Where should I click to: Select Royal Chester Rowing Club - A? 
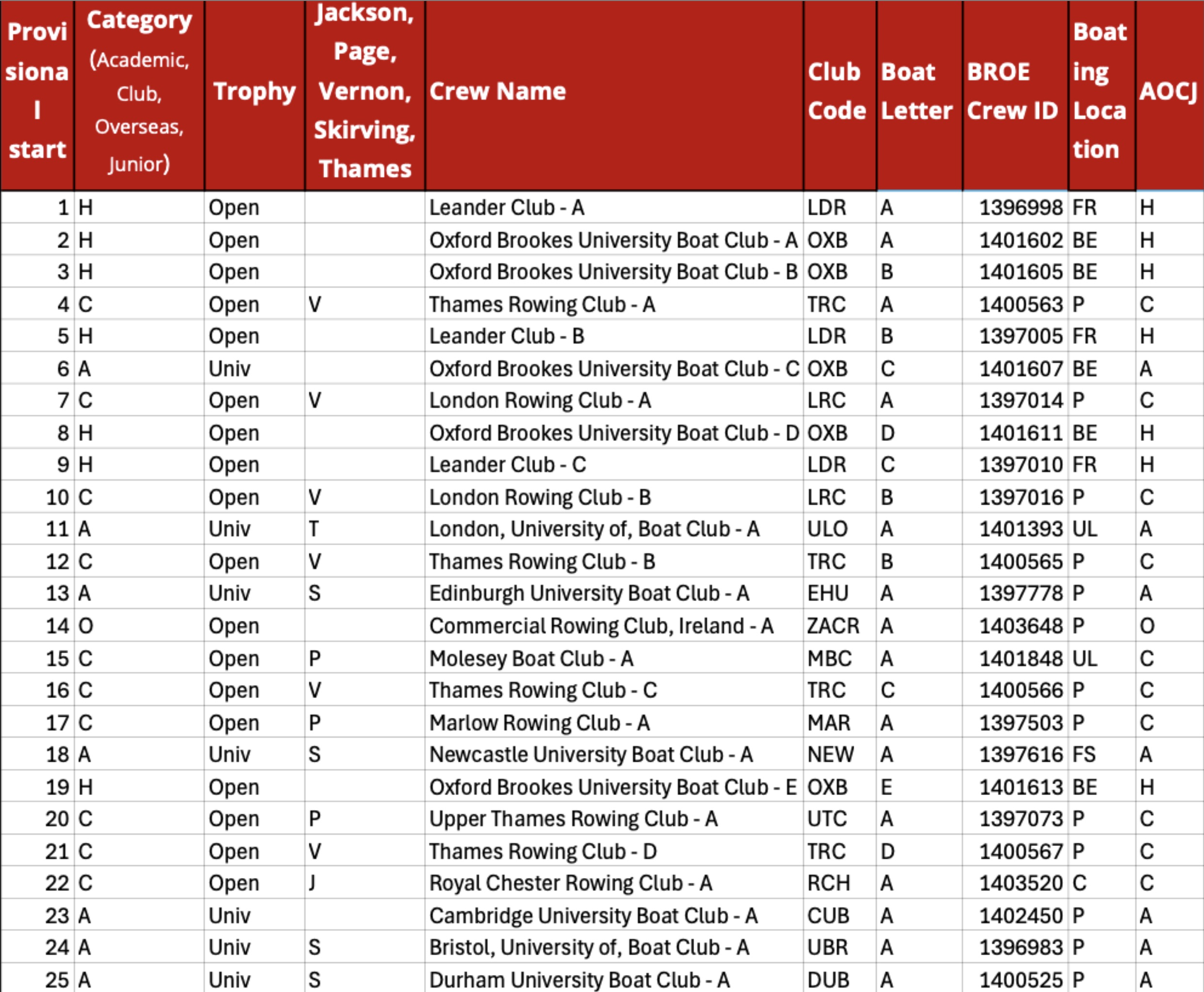tap(570, 883)
